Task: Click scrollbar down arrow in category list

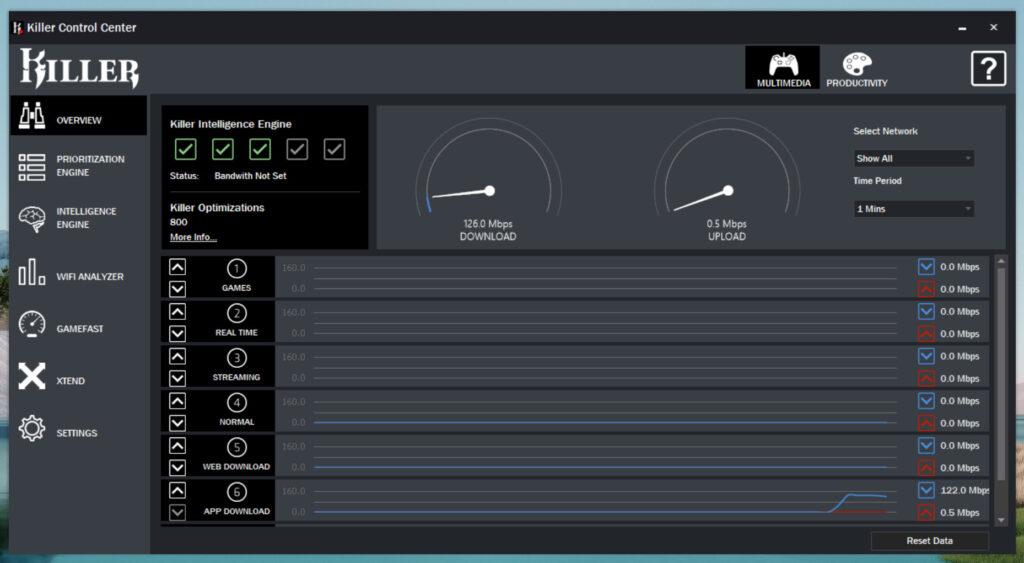Action: coord(1001,521)
